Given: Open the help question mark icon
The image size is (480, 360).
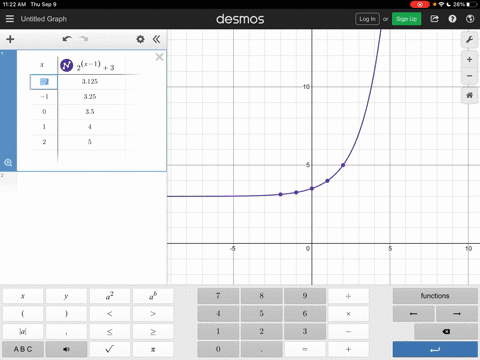Looking at the screenshot, I should [452, 19].
